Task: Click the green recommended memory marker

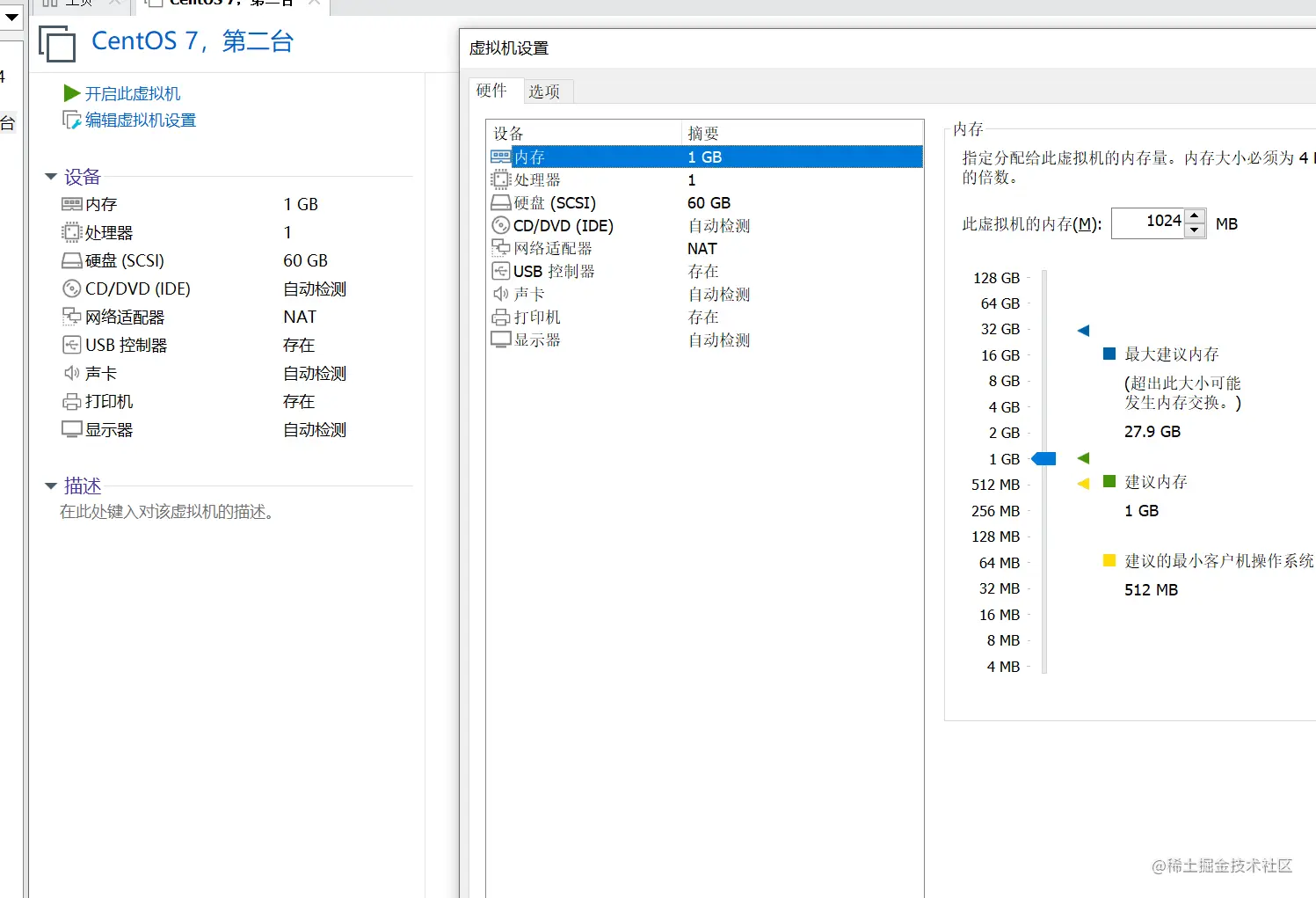Action: point(1083,458)
